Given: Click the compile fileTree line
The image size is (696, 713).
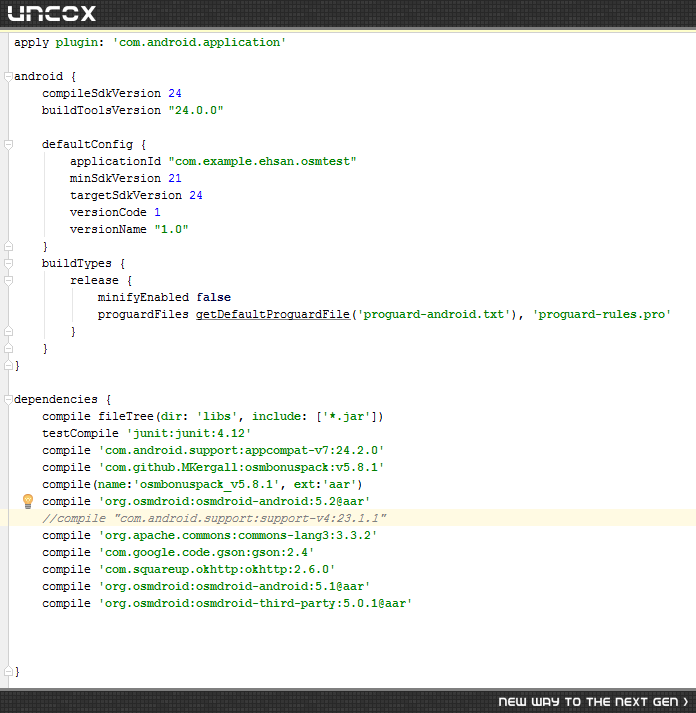Looking at the screenshot, I should pyautogui.click(x=213, y=417).
